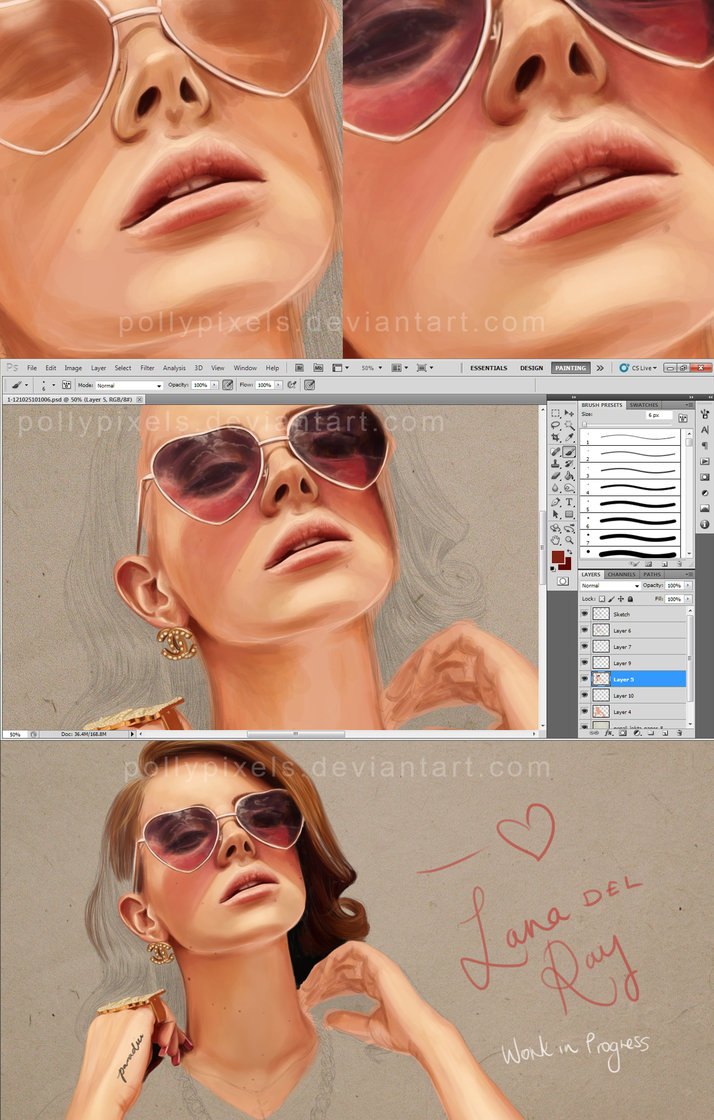Switch to the Design workspace
714x1120 pixels.
coord(531,368)
